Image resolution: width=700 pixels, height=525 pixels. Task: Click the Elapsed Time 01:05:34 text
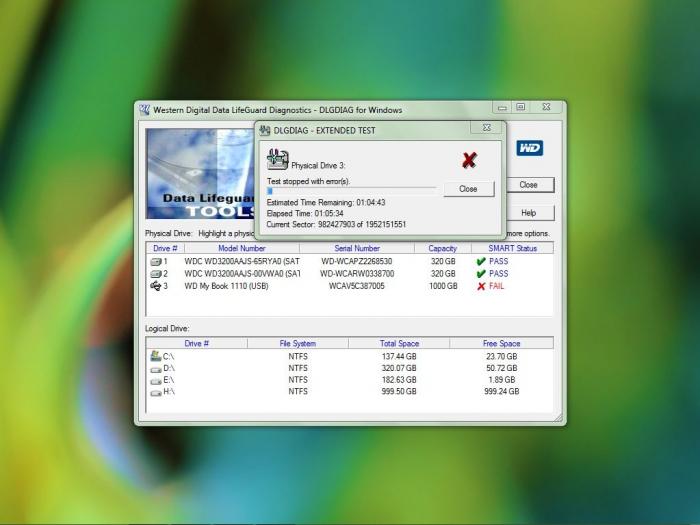click(305, 213)
